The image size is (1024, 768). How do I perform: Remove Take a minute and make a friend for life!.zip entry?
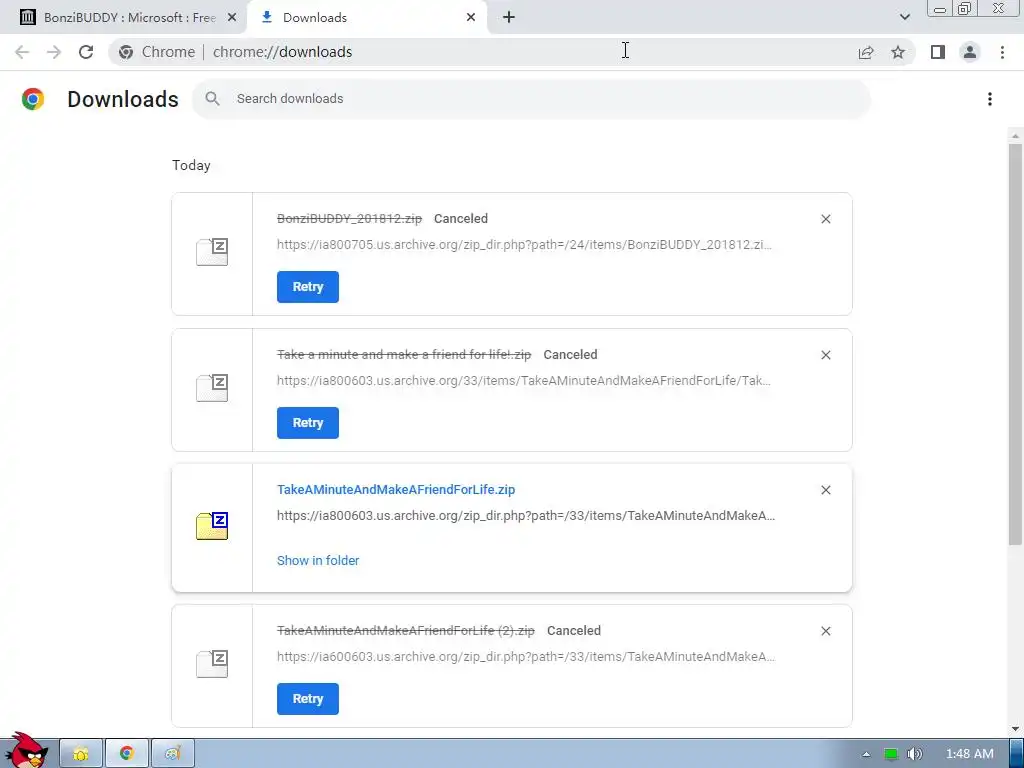(x=825, y=355)
